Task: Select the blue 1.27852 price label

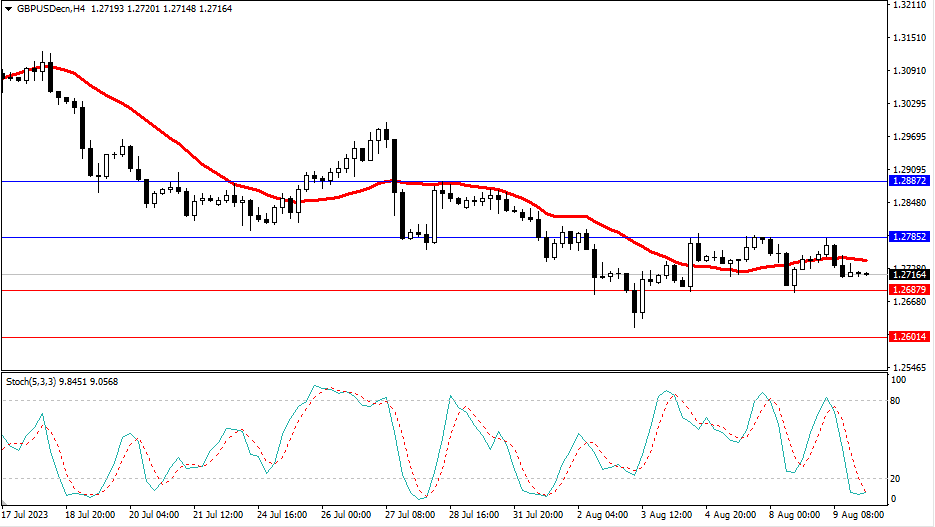Action: (909, 237)
